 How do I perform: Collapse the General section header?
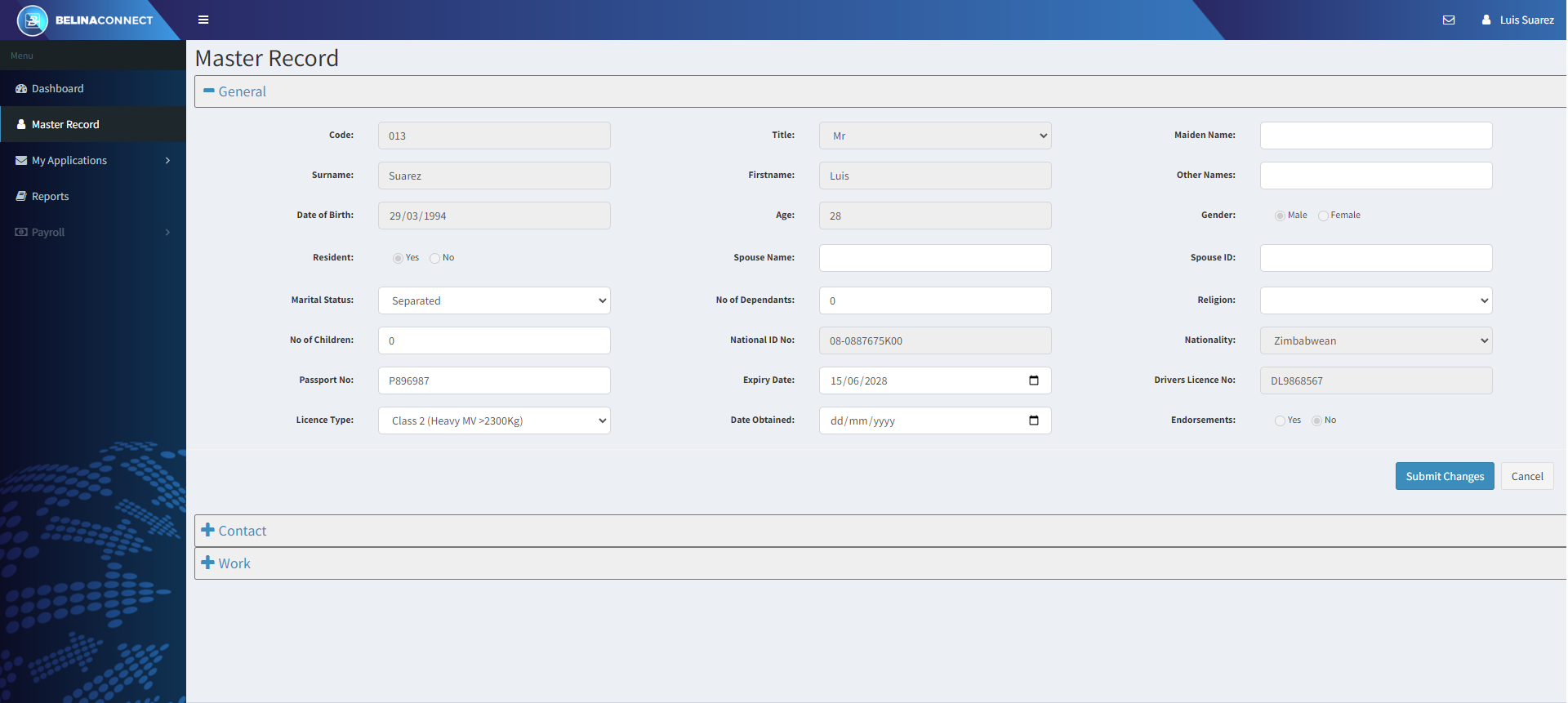coord(880,91)
